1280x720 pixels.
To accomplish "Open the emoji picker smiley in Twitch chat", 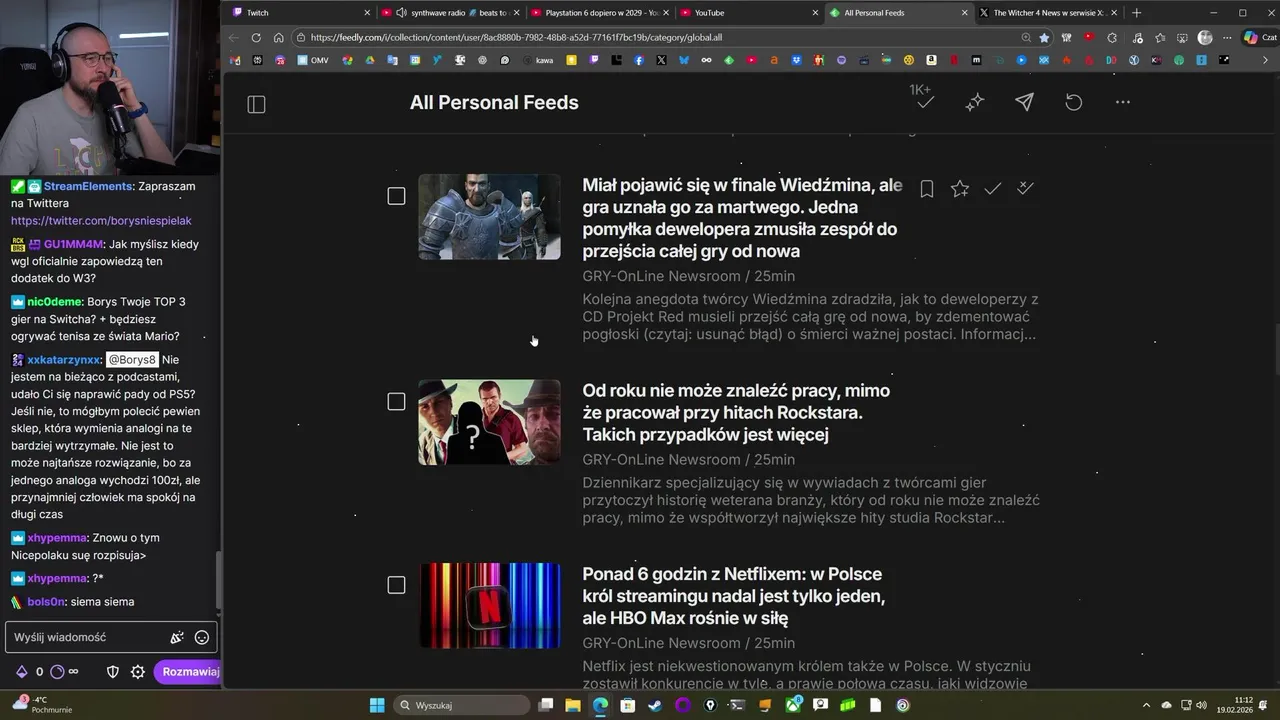I will point(202,637).
